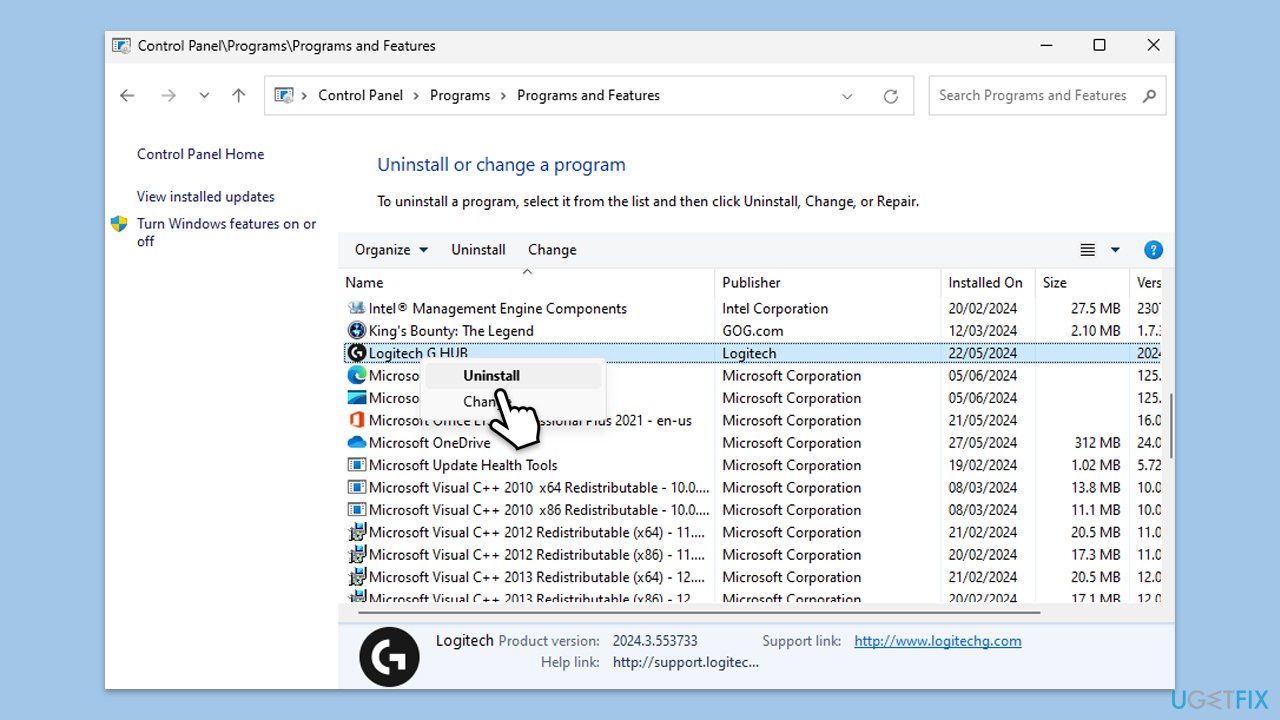Select Visual C++ 2013 (x64) icon
The width and height of the screenshot is (1280, 720).
pos(356,577)
